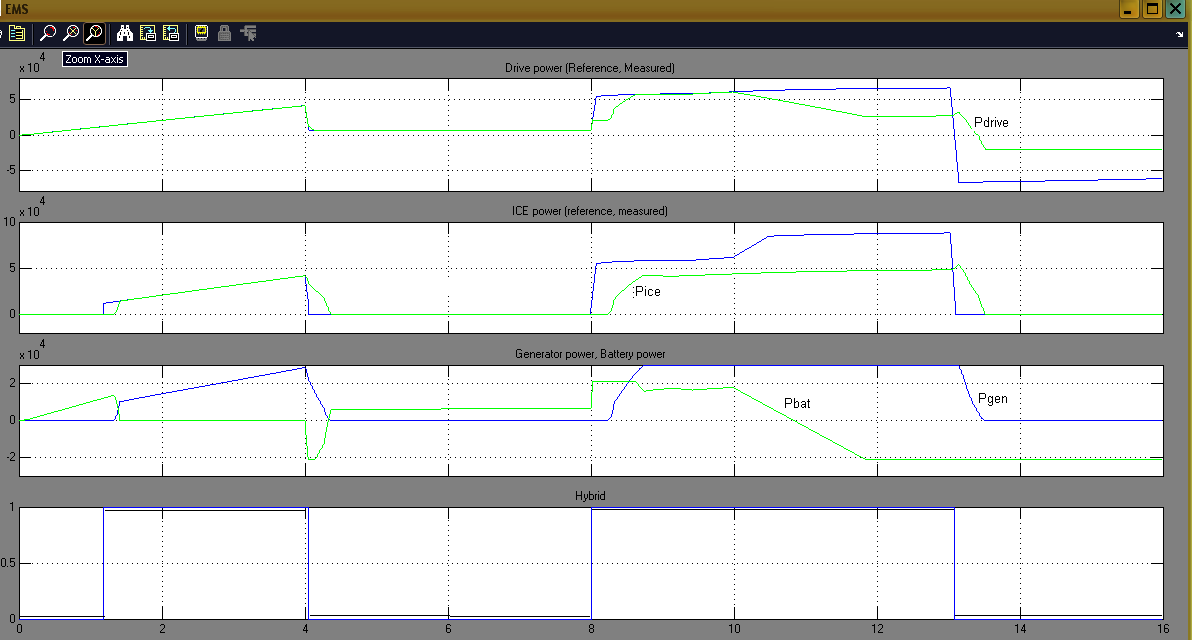The height and width of the screenshot is (640, 1192).
Task: Click the dock arrow at toolbar's right end
Action: point(1180,34)
